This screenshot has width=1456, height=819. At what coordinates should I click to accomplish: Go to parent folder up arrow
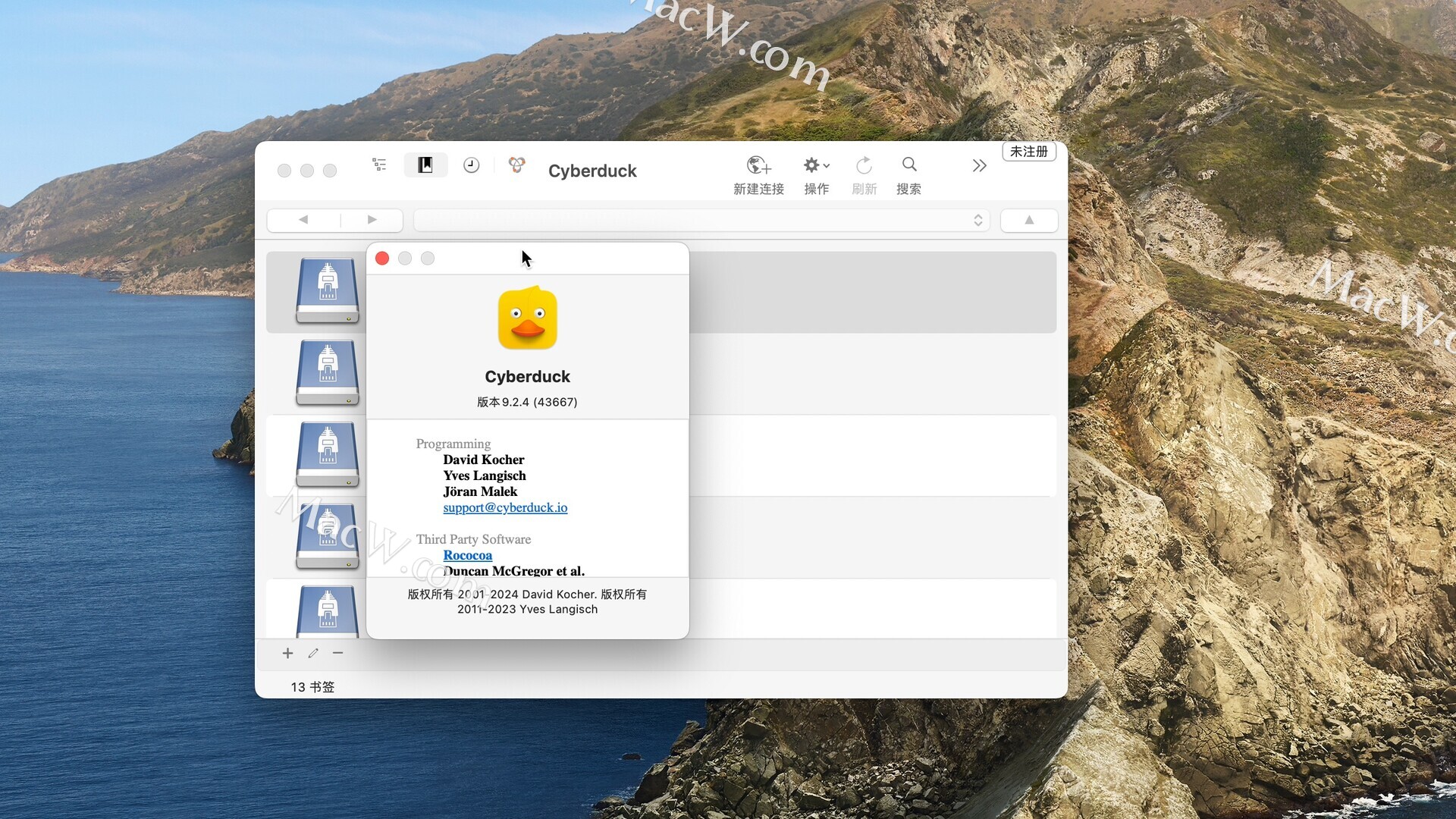pos(1029,220)
